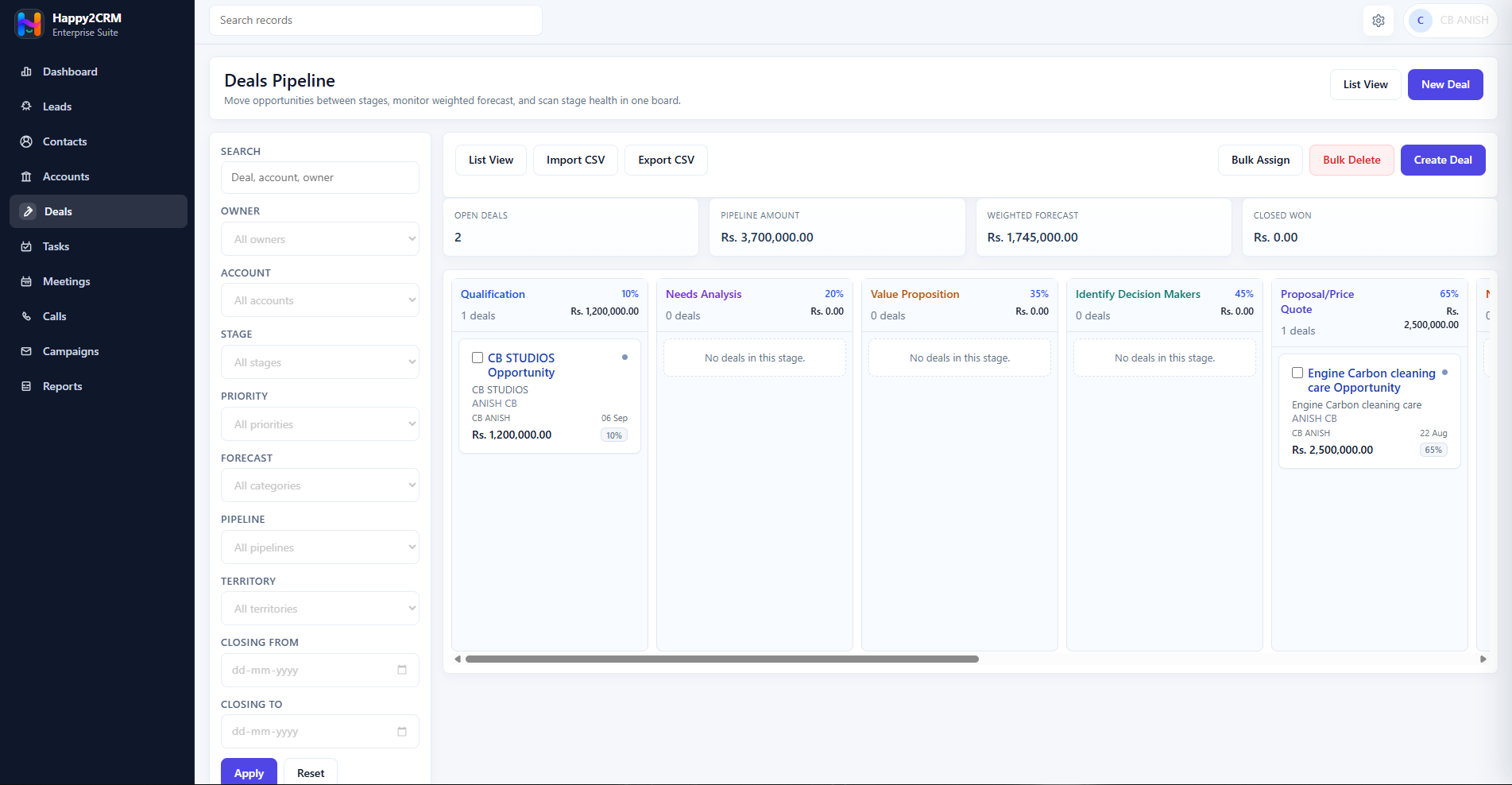Click the Closing From date field
Image resolution: width=1512 pixels, height=785 pixels.
pyautogui.click(x=320, y=670)
